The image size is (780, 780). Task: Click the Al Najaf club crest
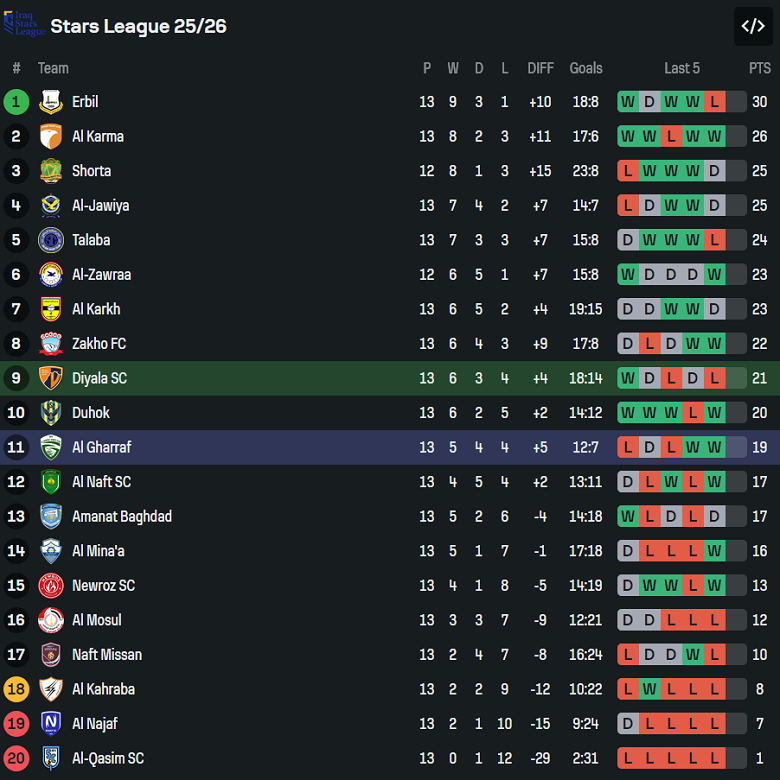point(51,723)
